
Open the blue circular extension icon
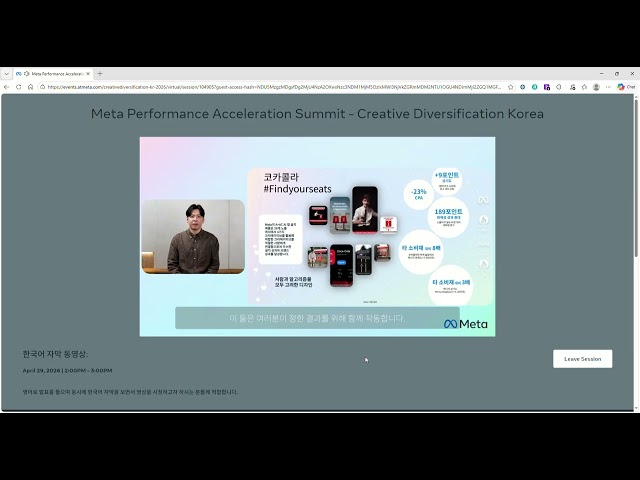(522, 87)
